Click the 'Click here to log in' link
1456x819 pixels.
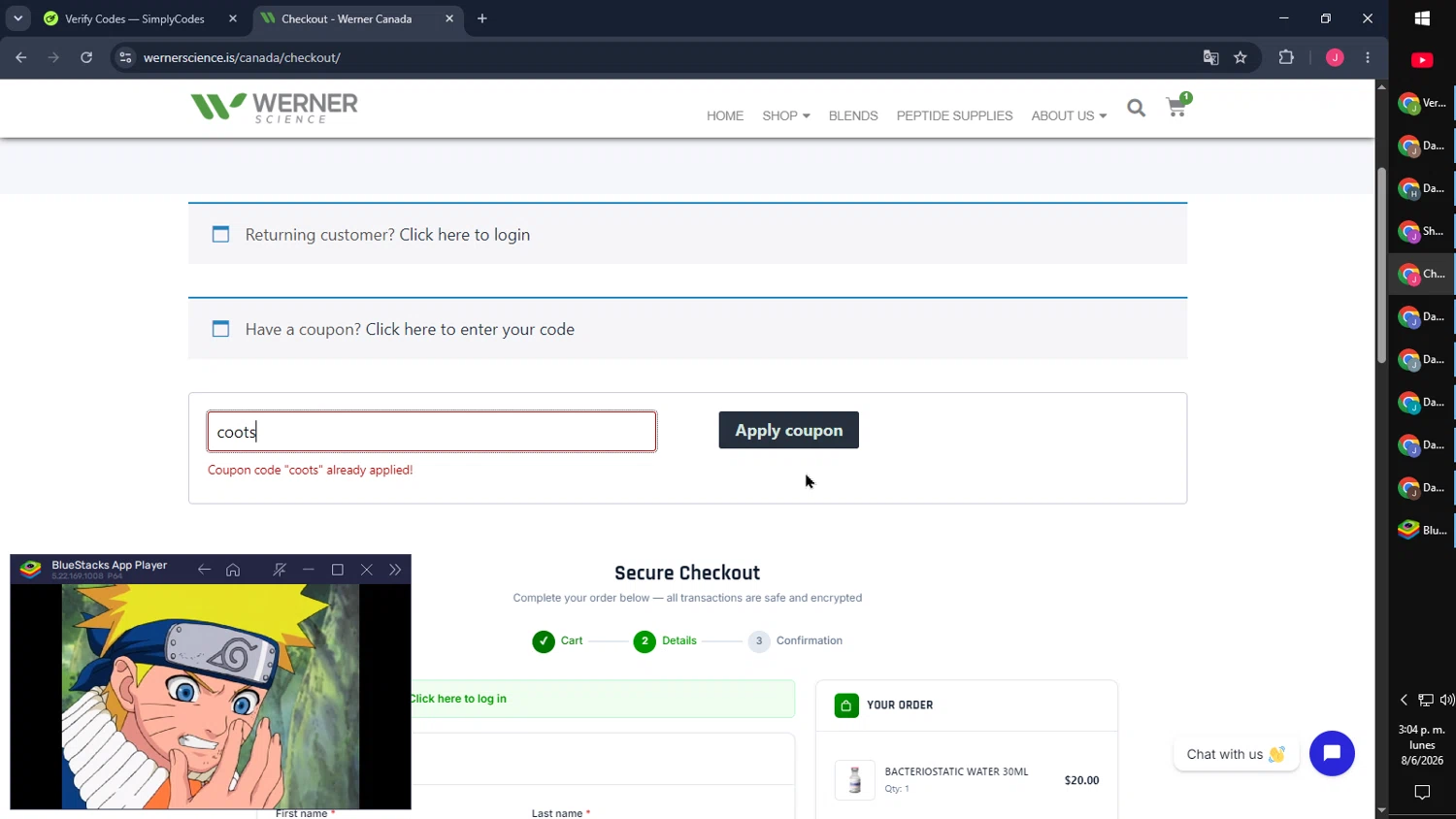pos(458,699)
